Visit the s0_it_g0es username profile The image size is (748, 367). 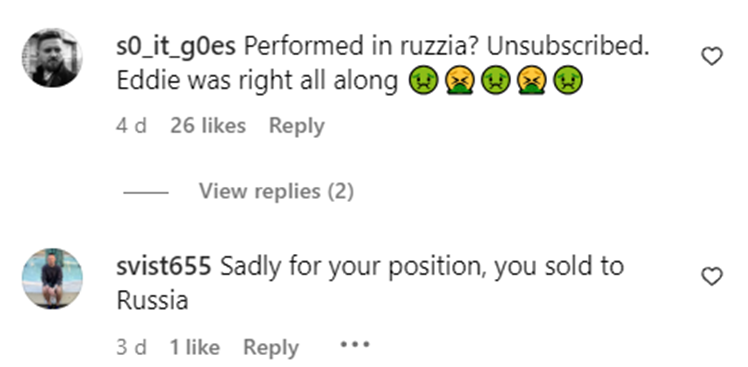[x=176, y=47]
